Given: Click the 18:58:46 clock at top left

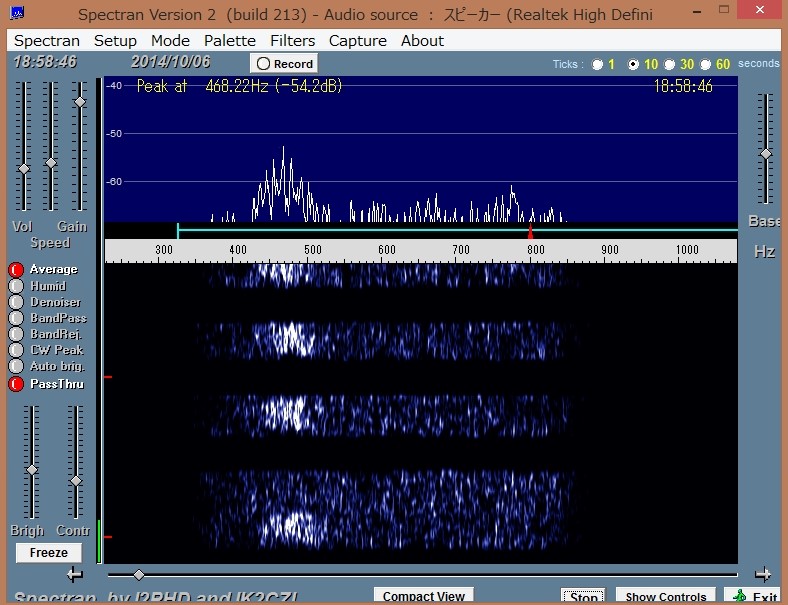Looking at the screenshot, I should (45, 62).
